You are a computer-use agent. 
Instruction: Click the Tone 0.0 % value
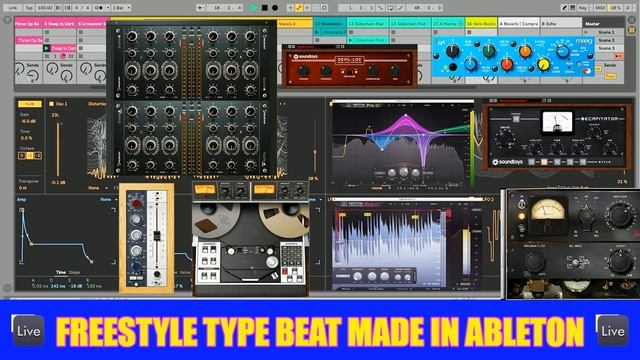point(26,138)
